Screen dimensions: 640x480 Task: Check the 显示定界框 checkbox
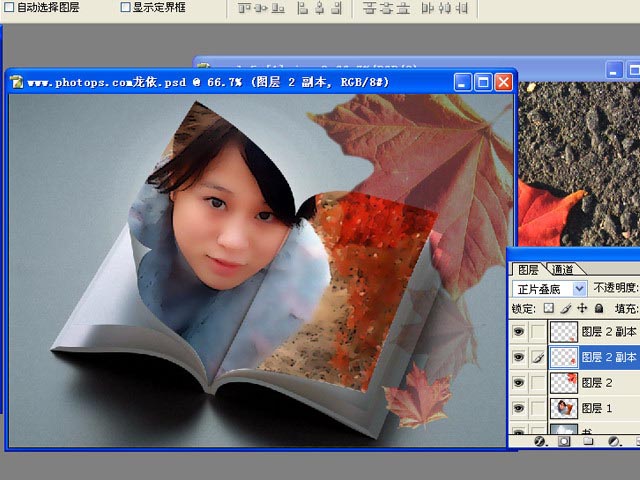click(125, 7)
